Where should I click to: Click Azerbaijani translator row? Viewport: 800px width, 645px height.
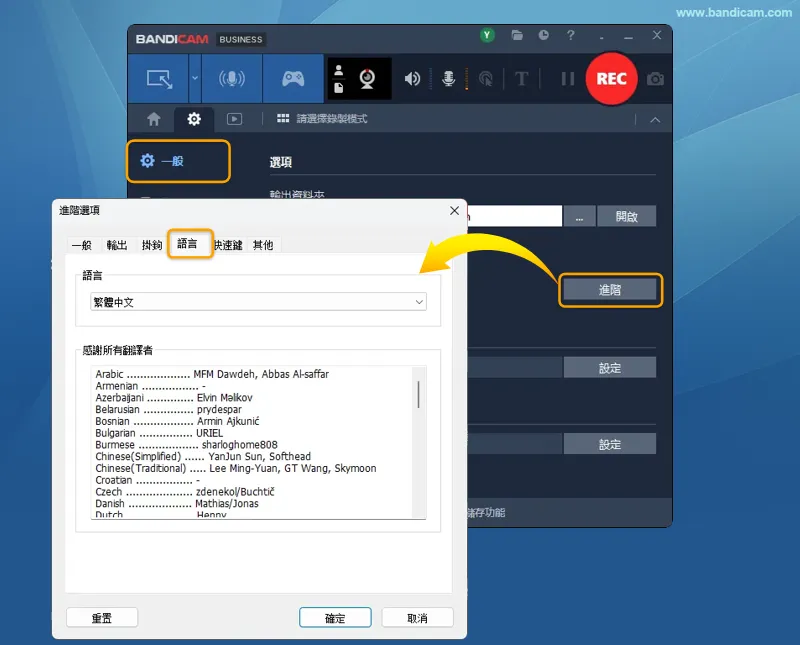(x=174, y=398)
